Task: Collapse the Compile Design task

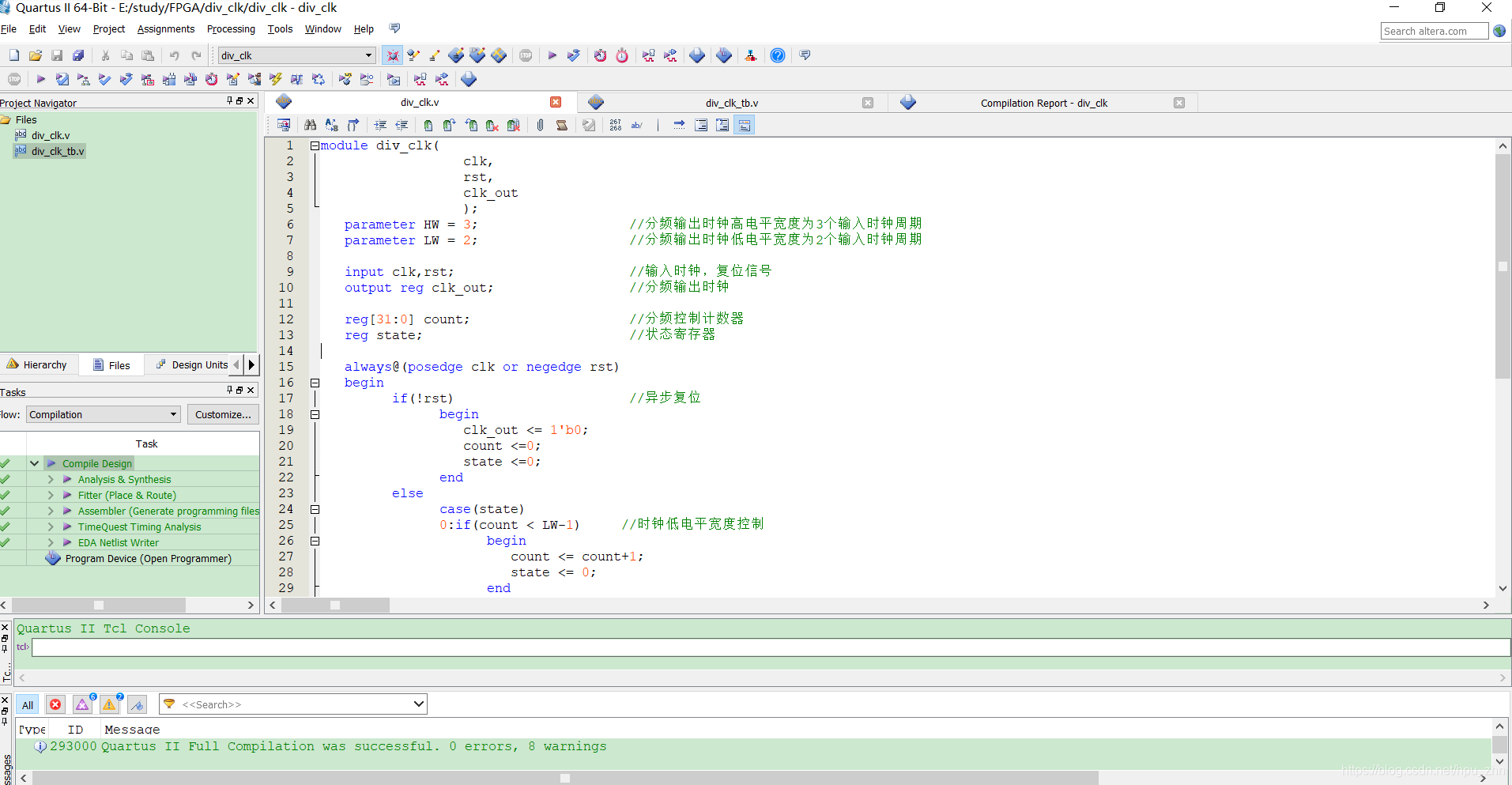Action: click(35, 463)
